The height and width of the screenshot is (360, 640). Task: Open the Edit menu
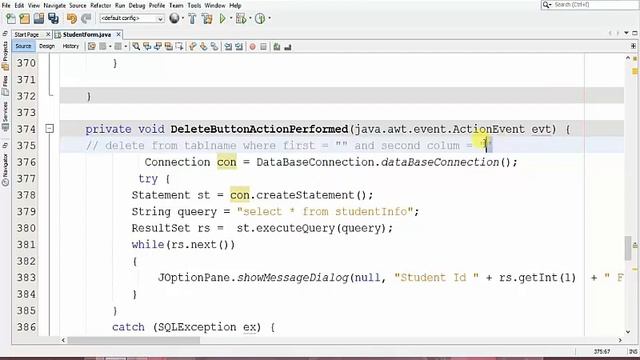pyautogui.click(x=19, y=6)
